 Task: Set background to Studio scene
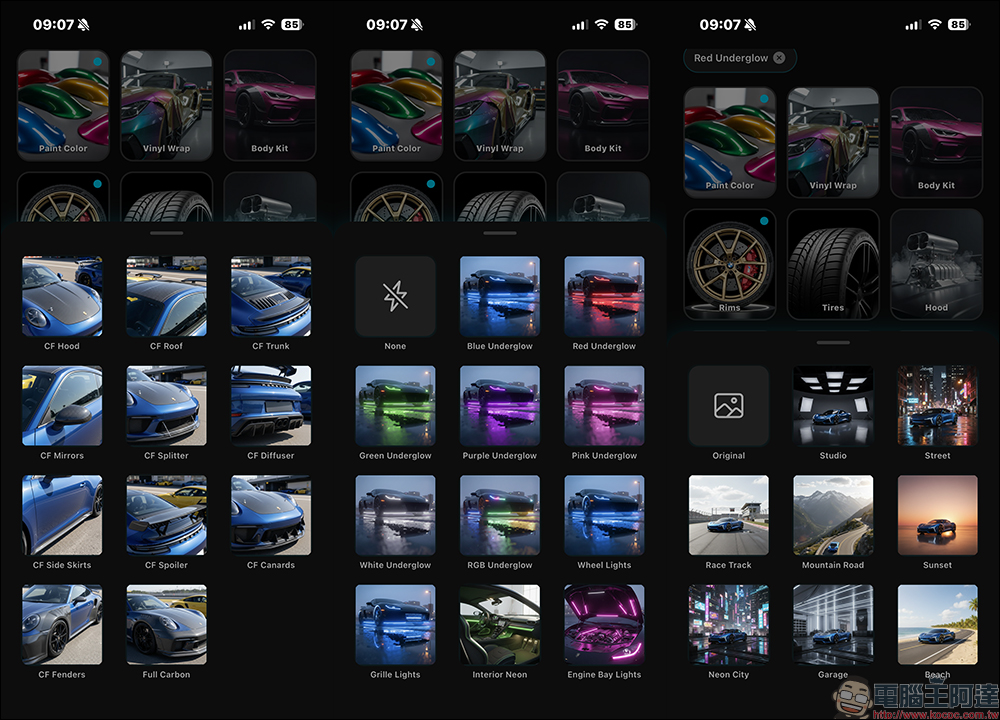[x=833, y=405]
